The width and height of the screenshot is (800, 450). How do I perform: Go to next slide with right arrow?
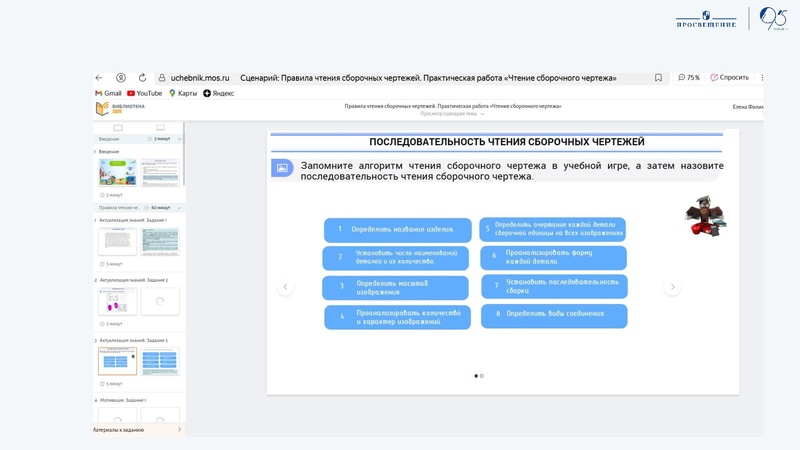(672, 287)
